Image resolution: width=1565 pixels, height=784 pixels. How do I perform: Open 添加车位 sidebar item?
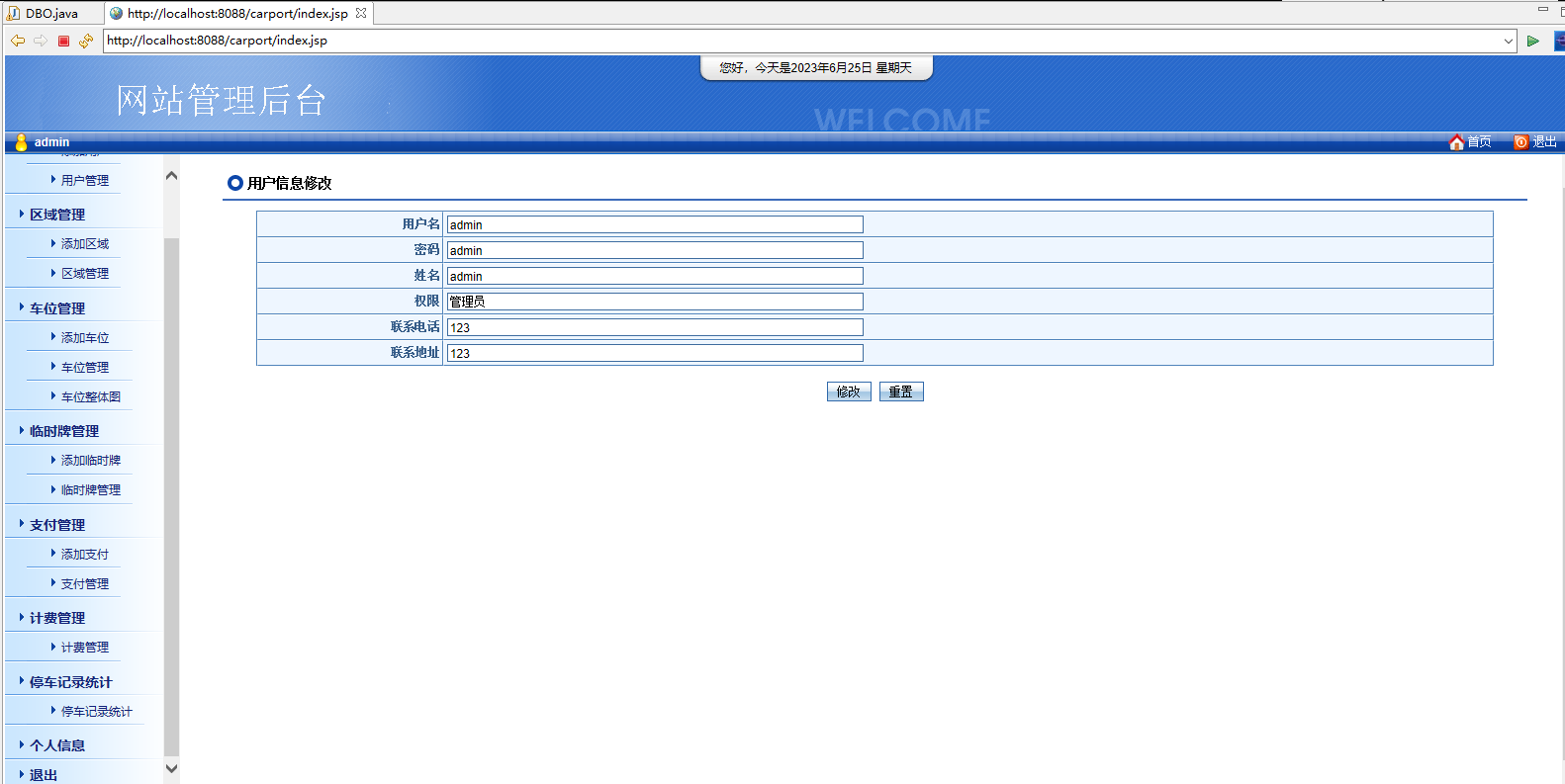85,338
